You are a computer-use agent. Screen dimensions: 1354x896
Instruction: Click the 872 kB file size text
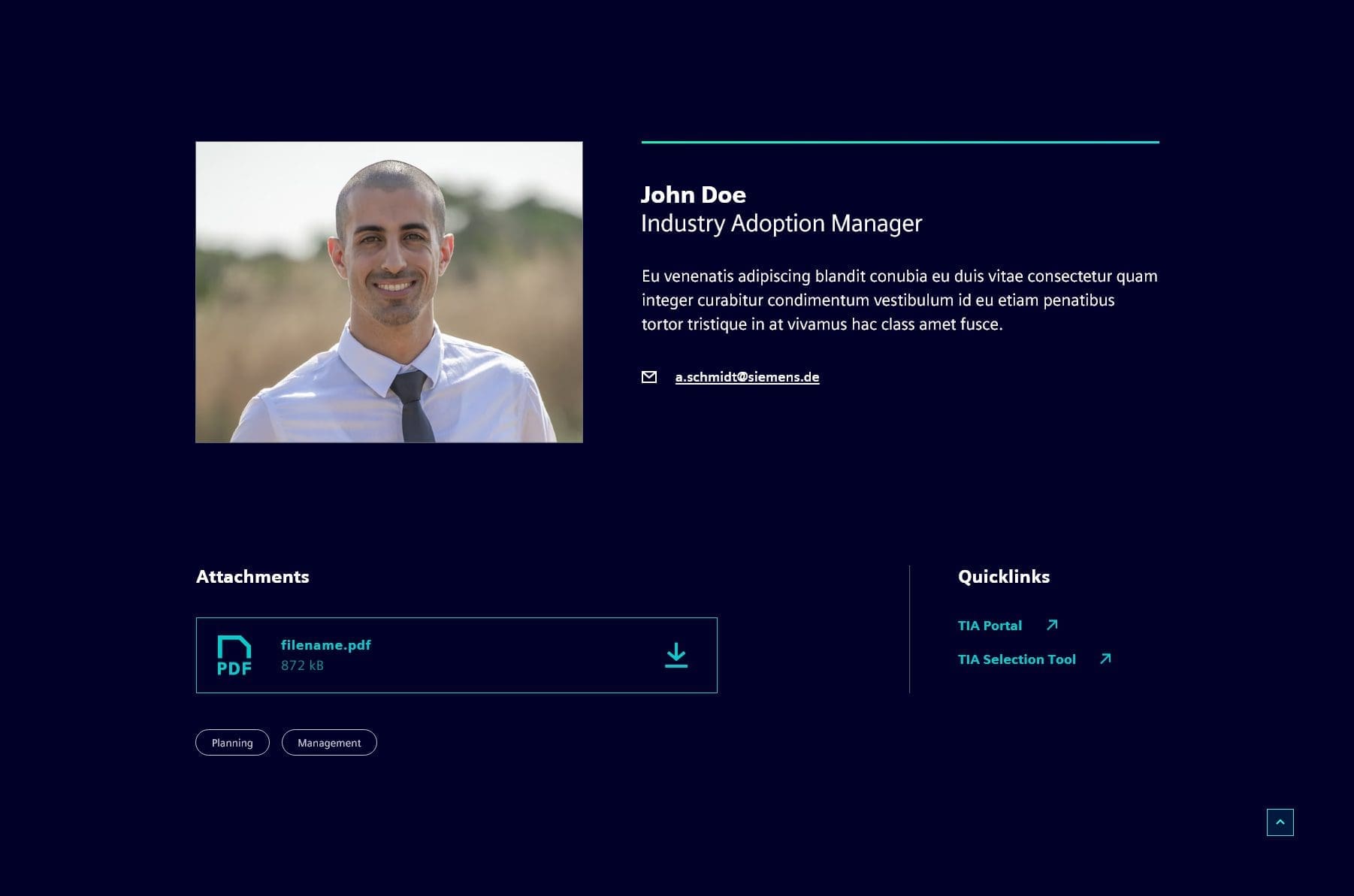tap(302, 665)
